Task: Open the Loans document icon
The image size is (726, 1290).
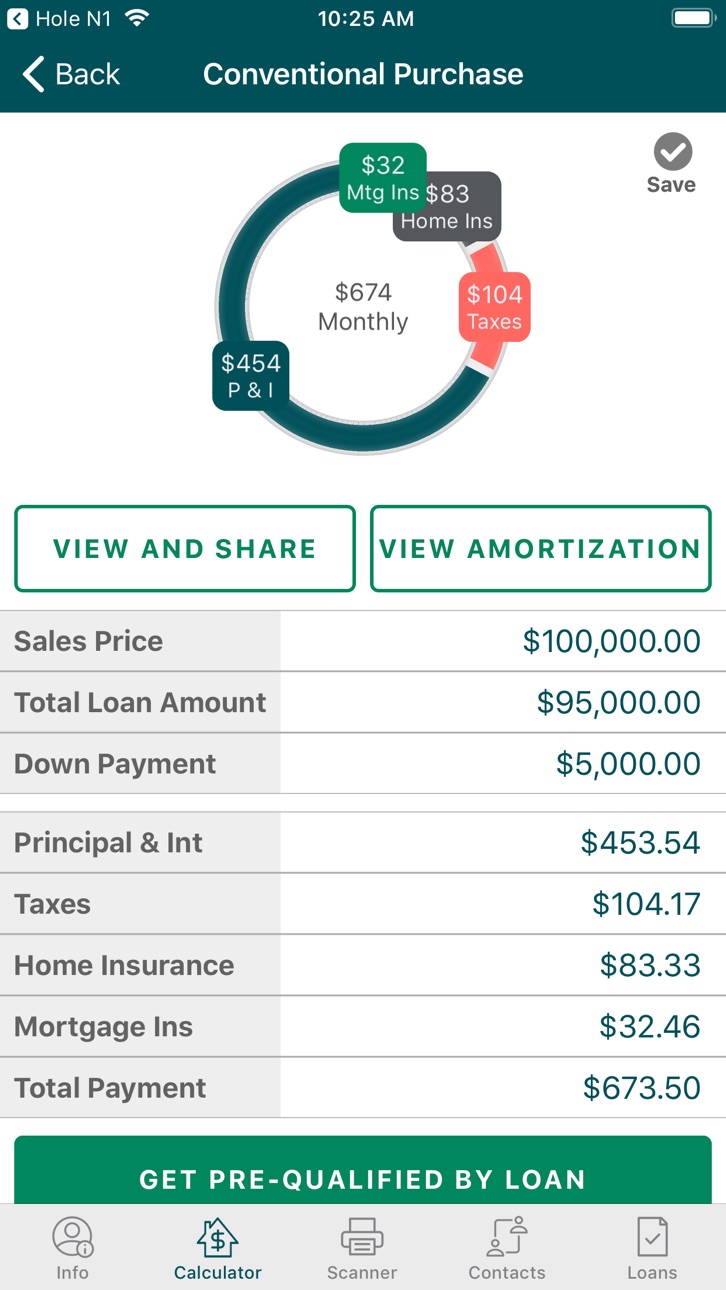Action: click(x=652, y=1237)
